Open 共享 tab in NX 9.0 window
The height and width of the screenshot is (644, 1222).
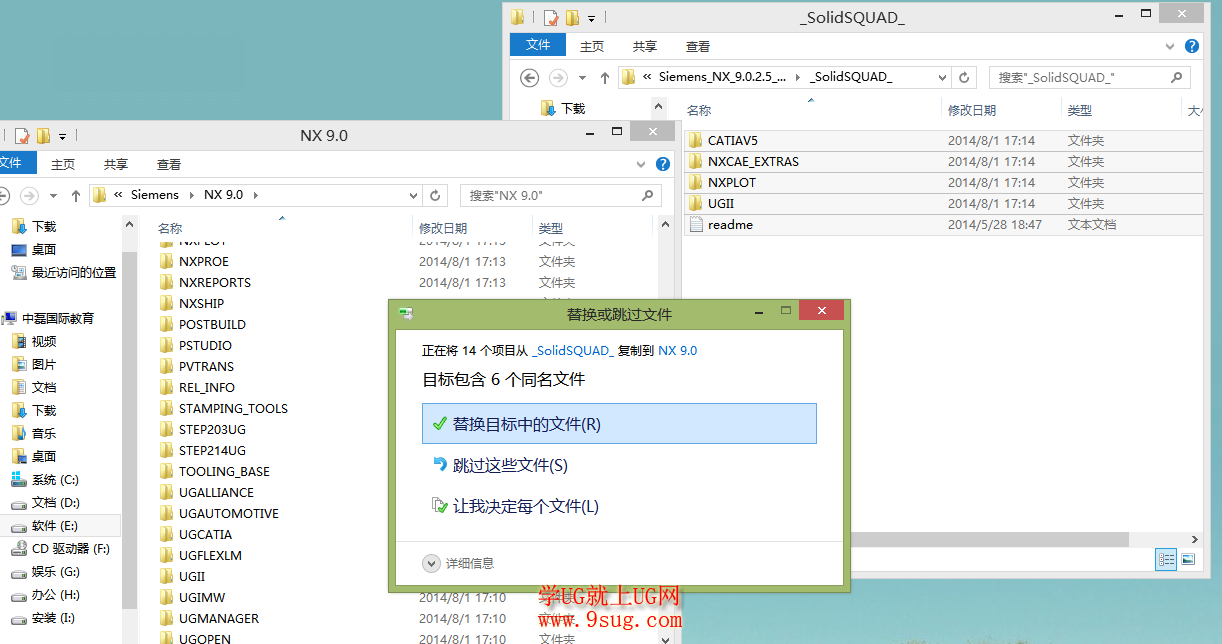coord(116,164)
